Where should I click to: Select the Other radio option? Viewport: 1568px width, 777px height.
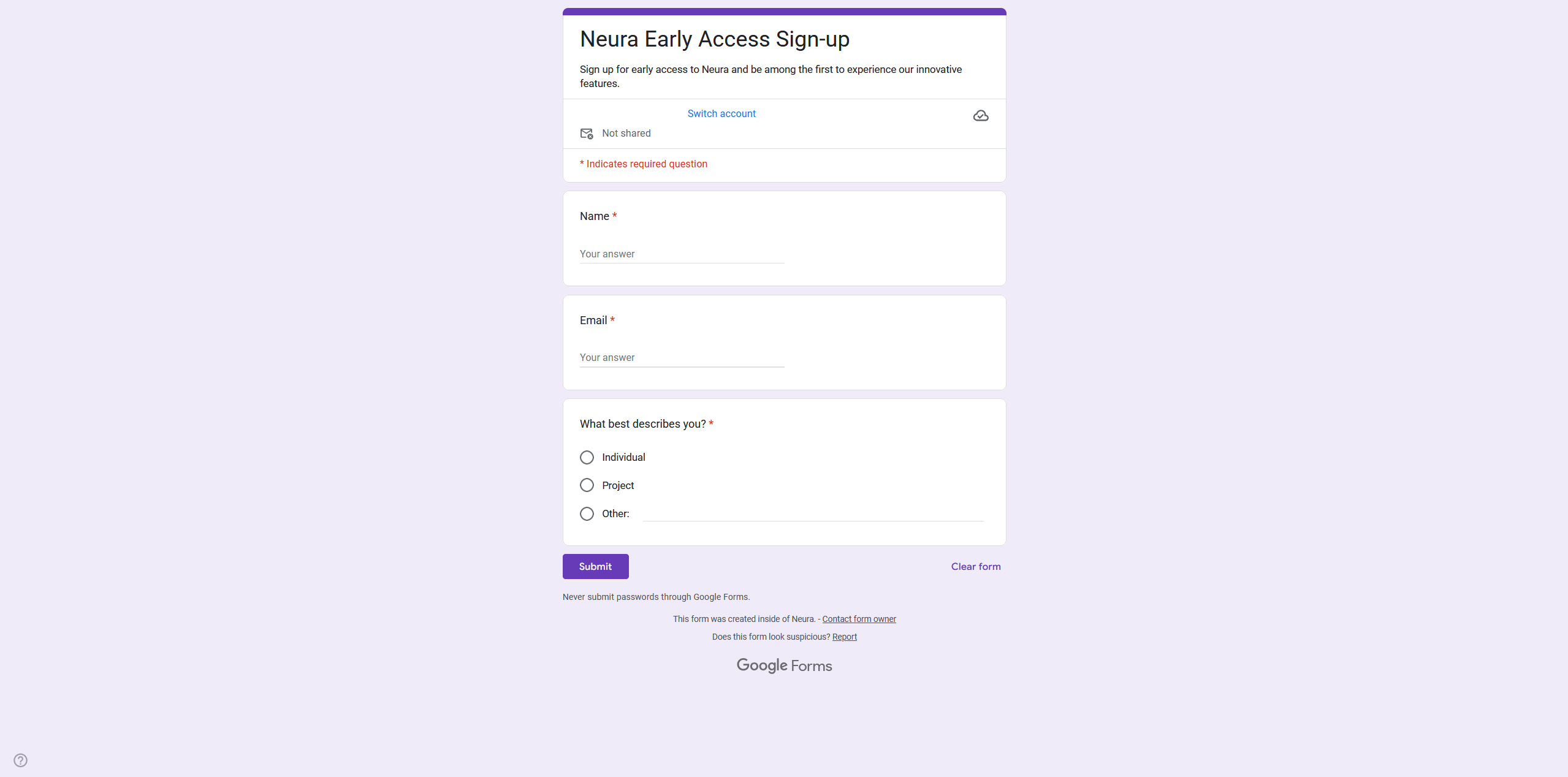(x=587, y=514)
